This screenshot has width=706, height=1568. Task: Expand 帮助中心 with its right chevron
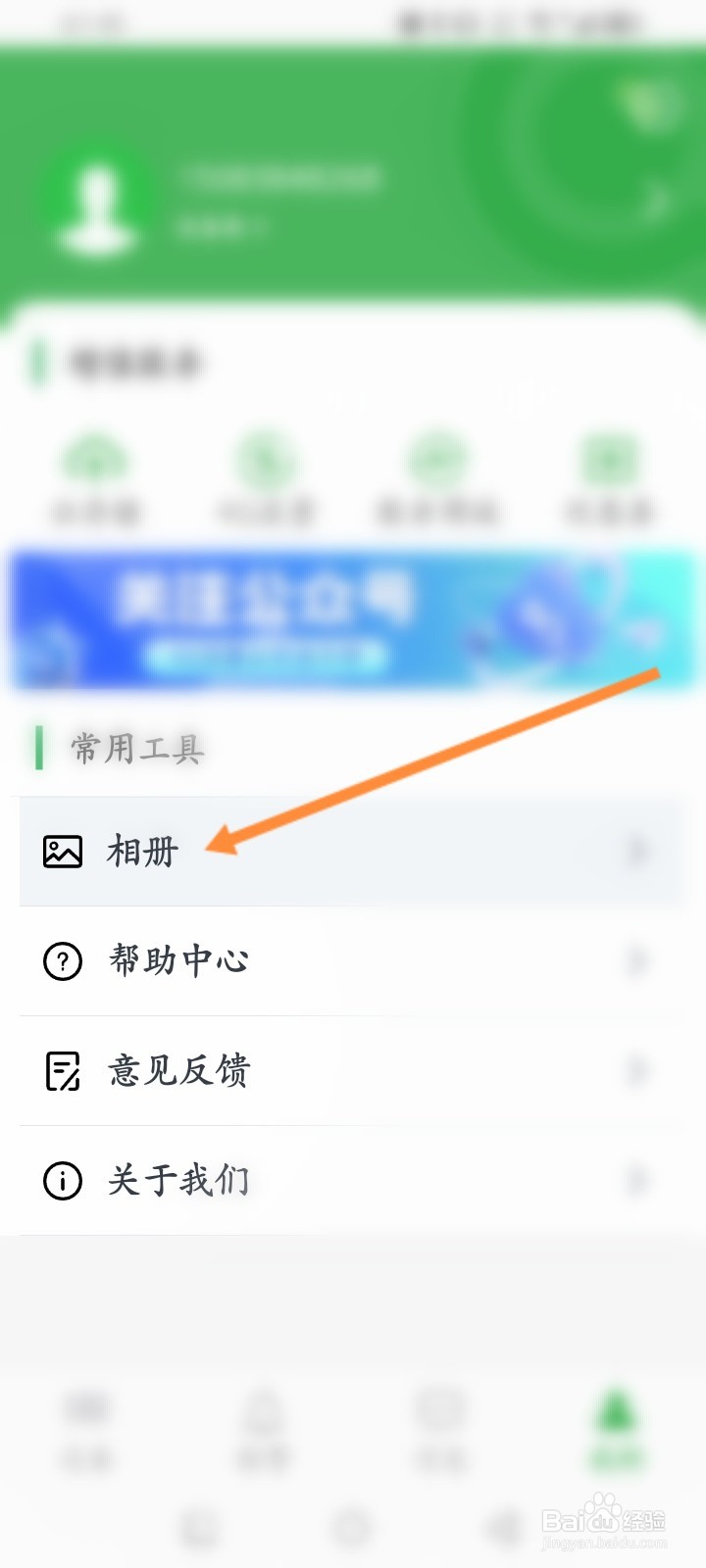637,960
